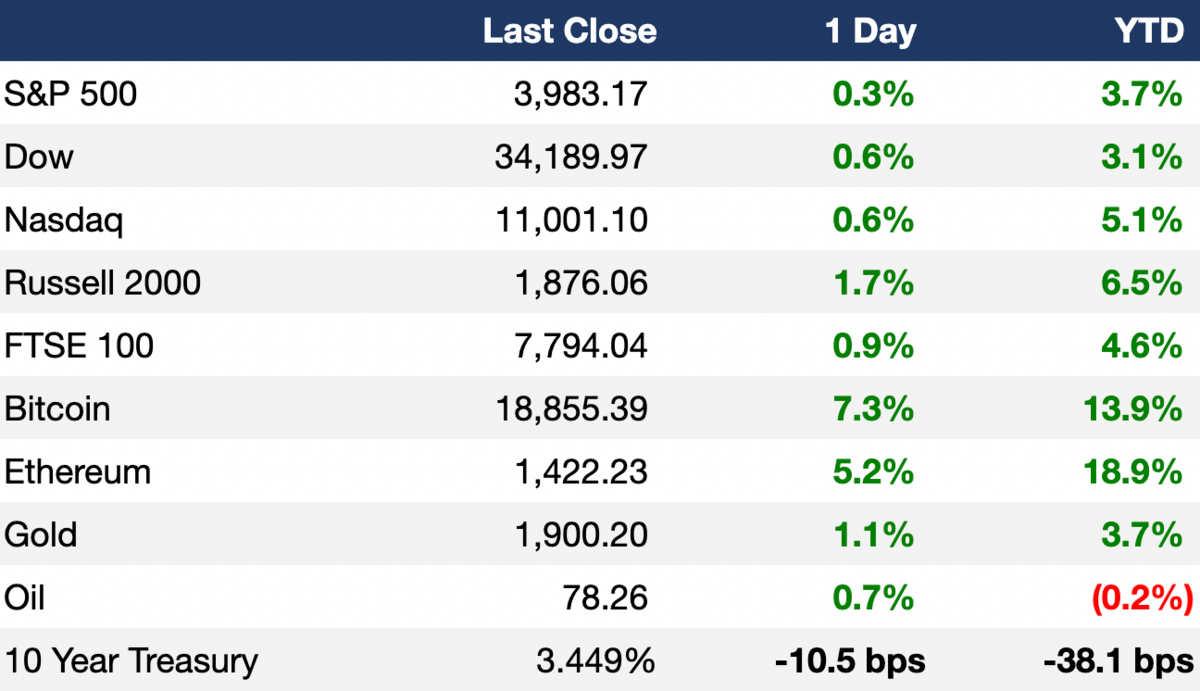Click the Dow row label
1200x691 pixels.
point(39,157)
